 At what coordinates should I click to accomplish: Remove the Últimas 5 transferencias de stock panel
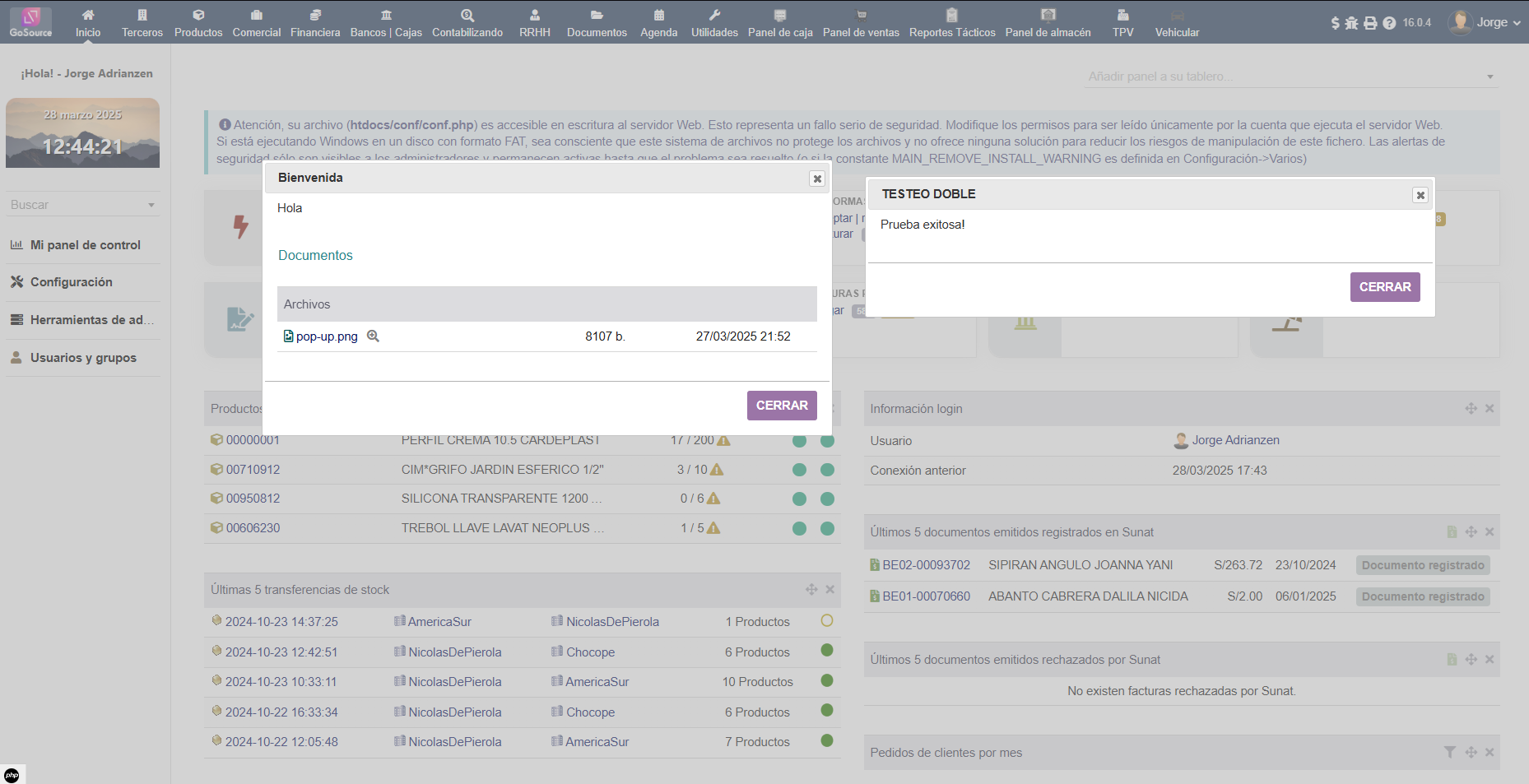(830, 589)
